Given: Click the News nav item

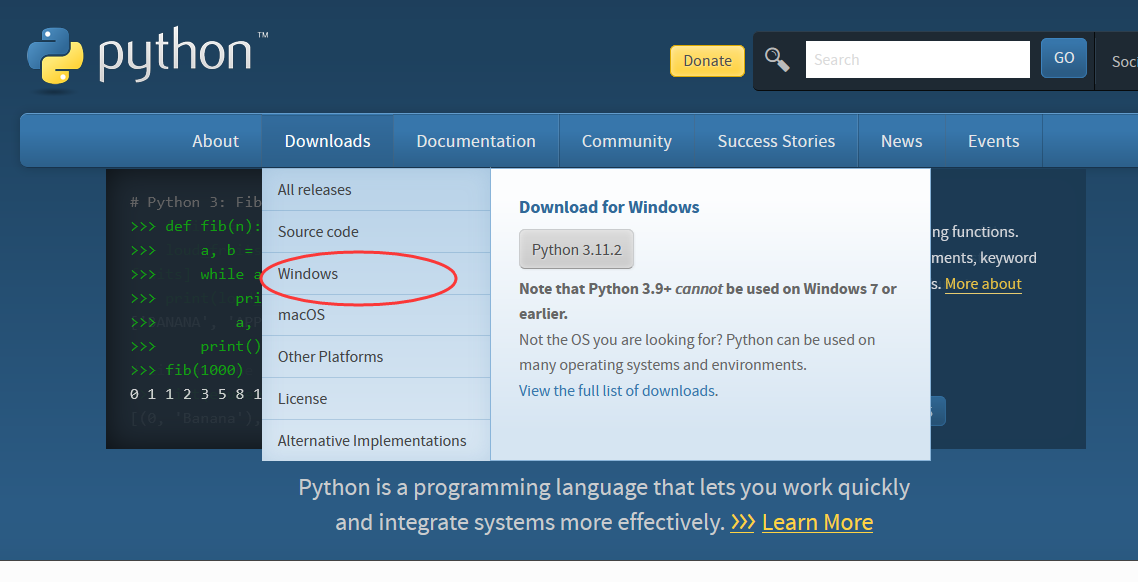Looking at the screenshot, I should [901, 141].
